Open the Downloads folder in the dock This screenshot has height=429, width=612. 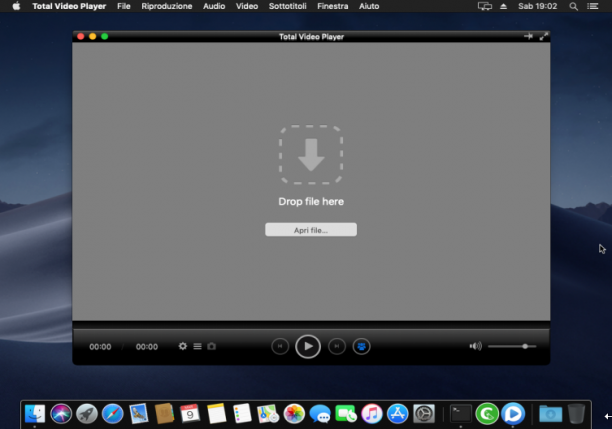point(550,414)
